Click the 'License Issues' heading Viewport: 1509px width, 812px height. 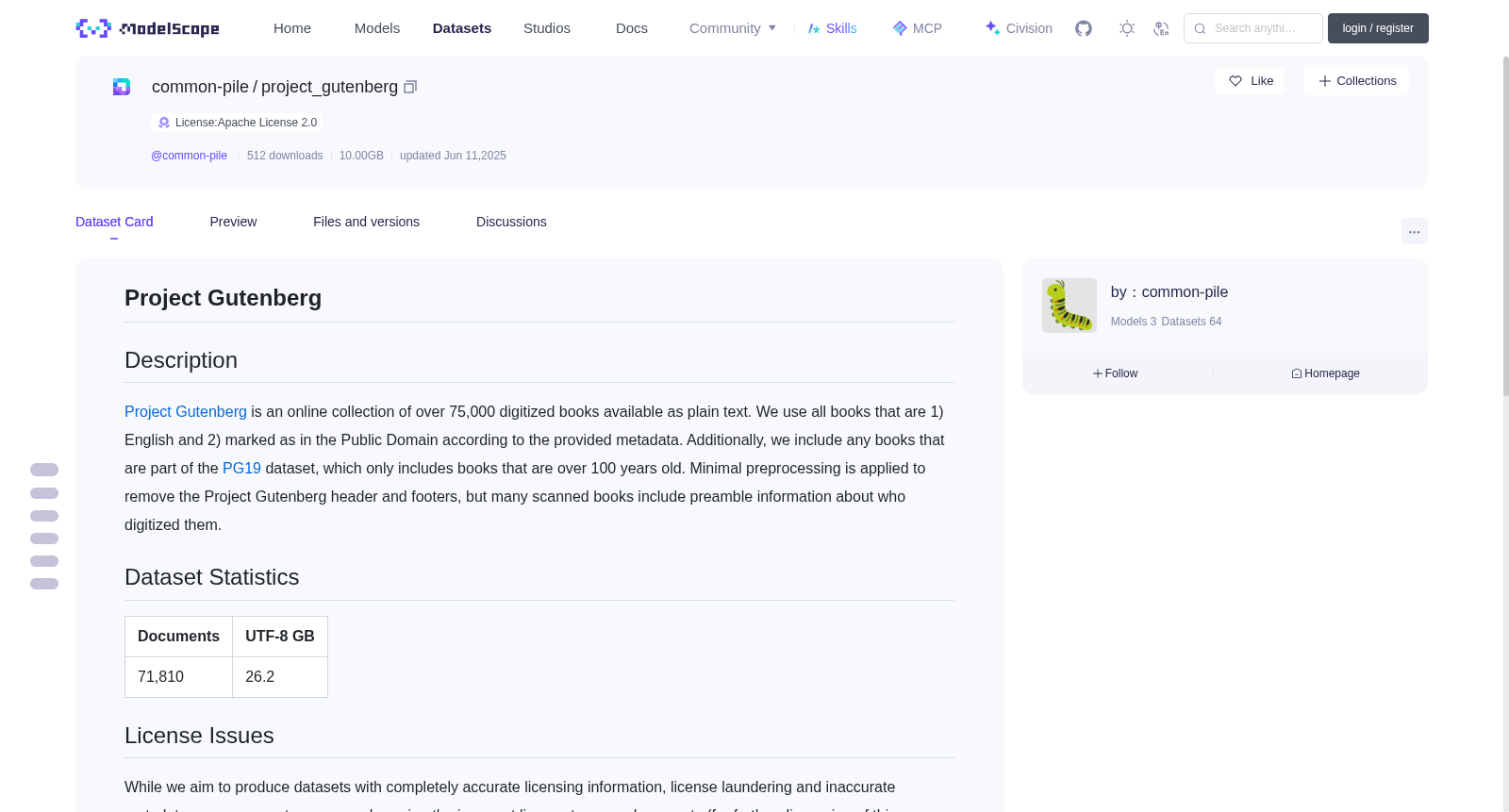click(x=199, y=736)
